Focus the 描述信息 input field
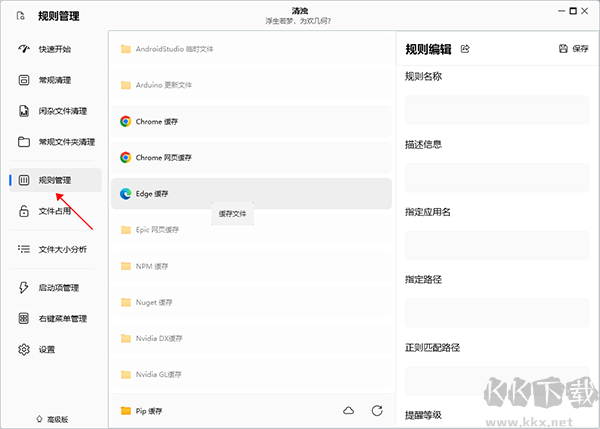 pyautogui.click(x=497, y=178)
